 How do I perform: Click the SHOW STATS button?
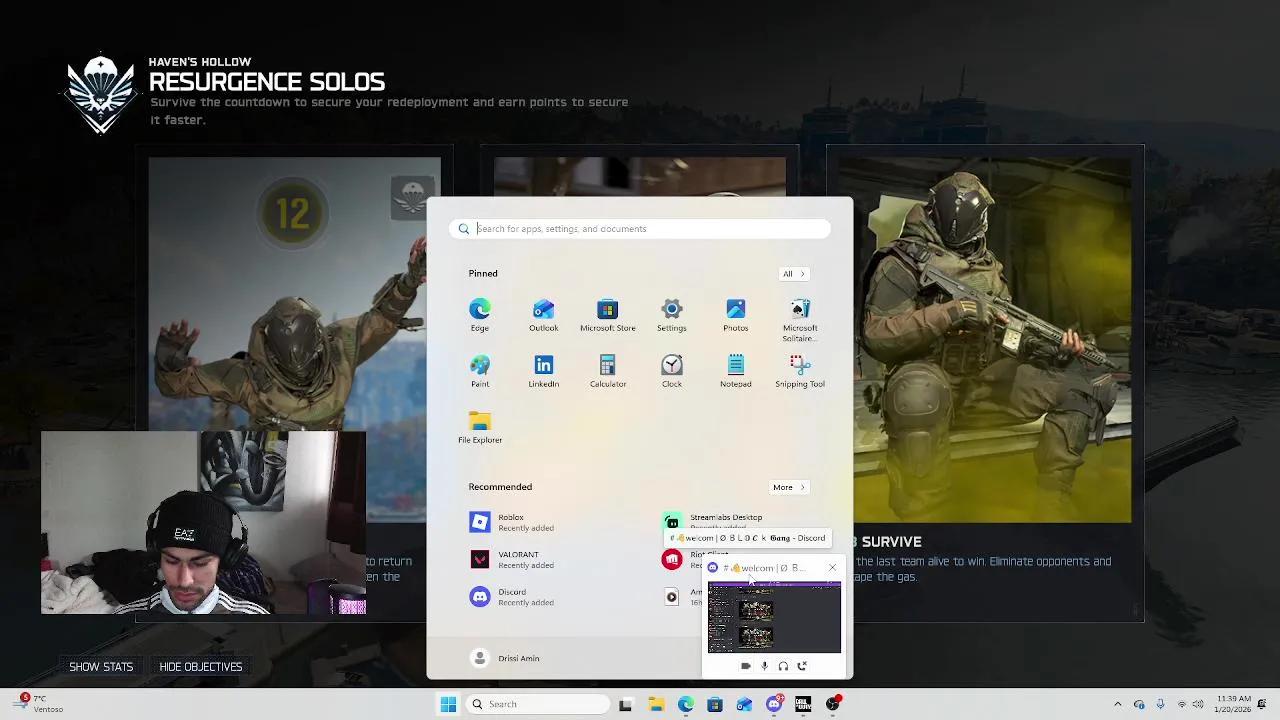[101, 666]
